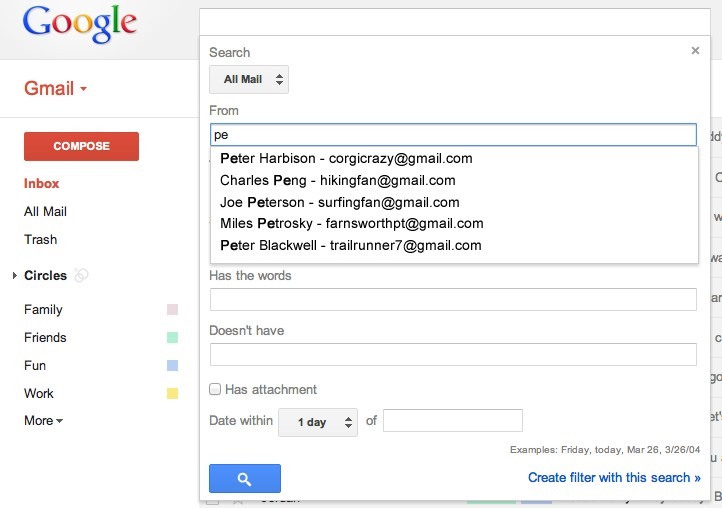Click the COMPOSE button
The width and height of the screenshot is (722, 508).
[x=81, y=146]
